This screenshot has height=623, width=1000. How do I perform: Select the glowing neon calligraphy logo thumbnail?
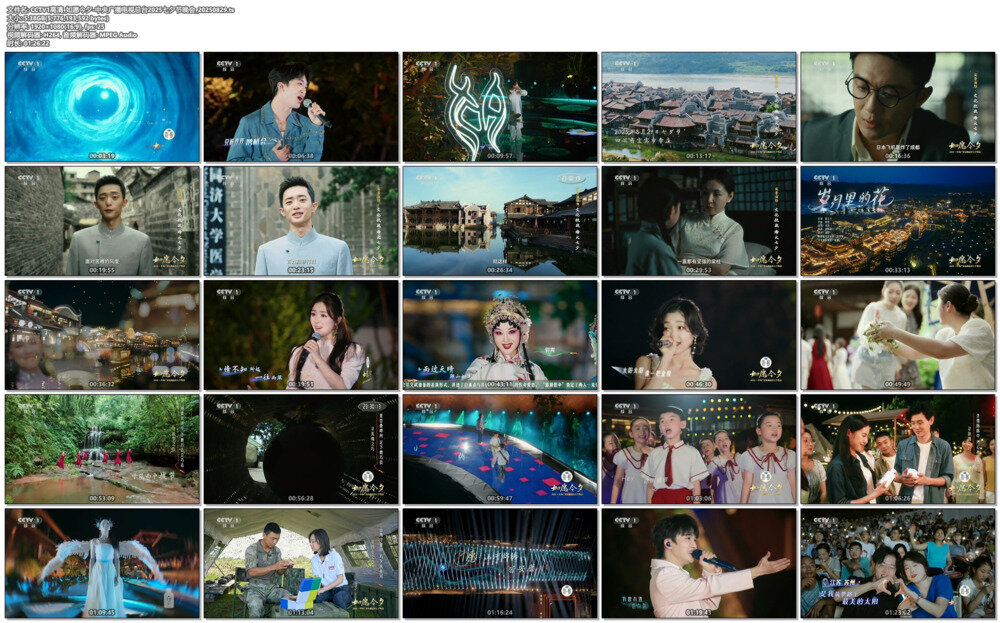tap(500, 107)
